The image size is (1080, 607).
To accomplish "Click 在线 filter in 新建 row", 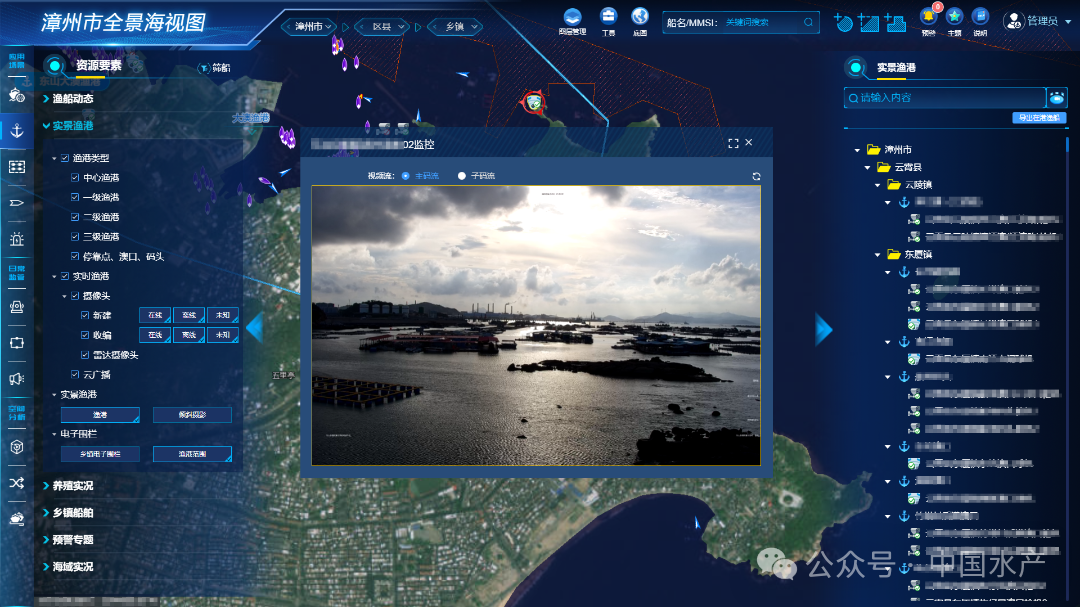I will tap(155, 315).
